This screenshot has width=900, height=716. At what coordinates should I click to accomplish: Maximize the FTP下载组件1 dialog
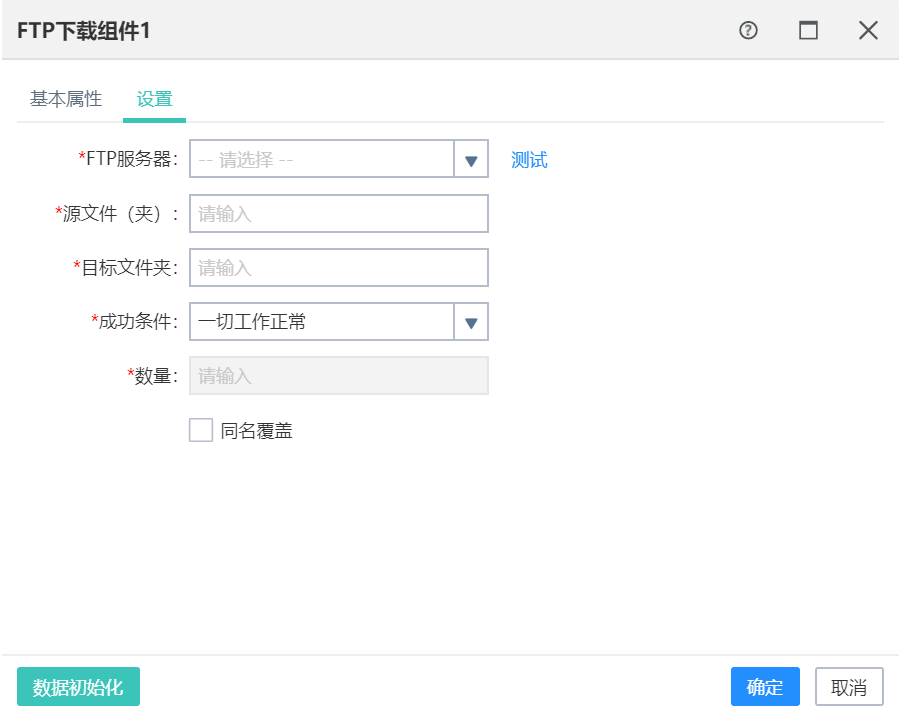click(808, 30)
